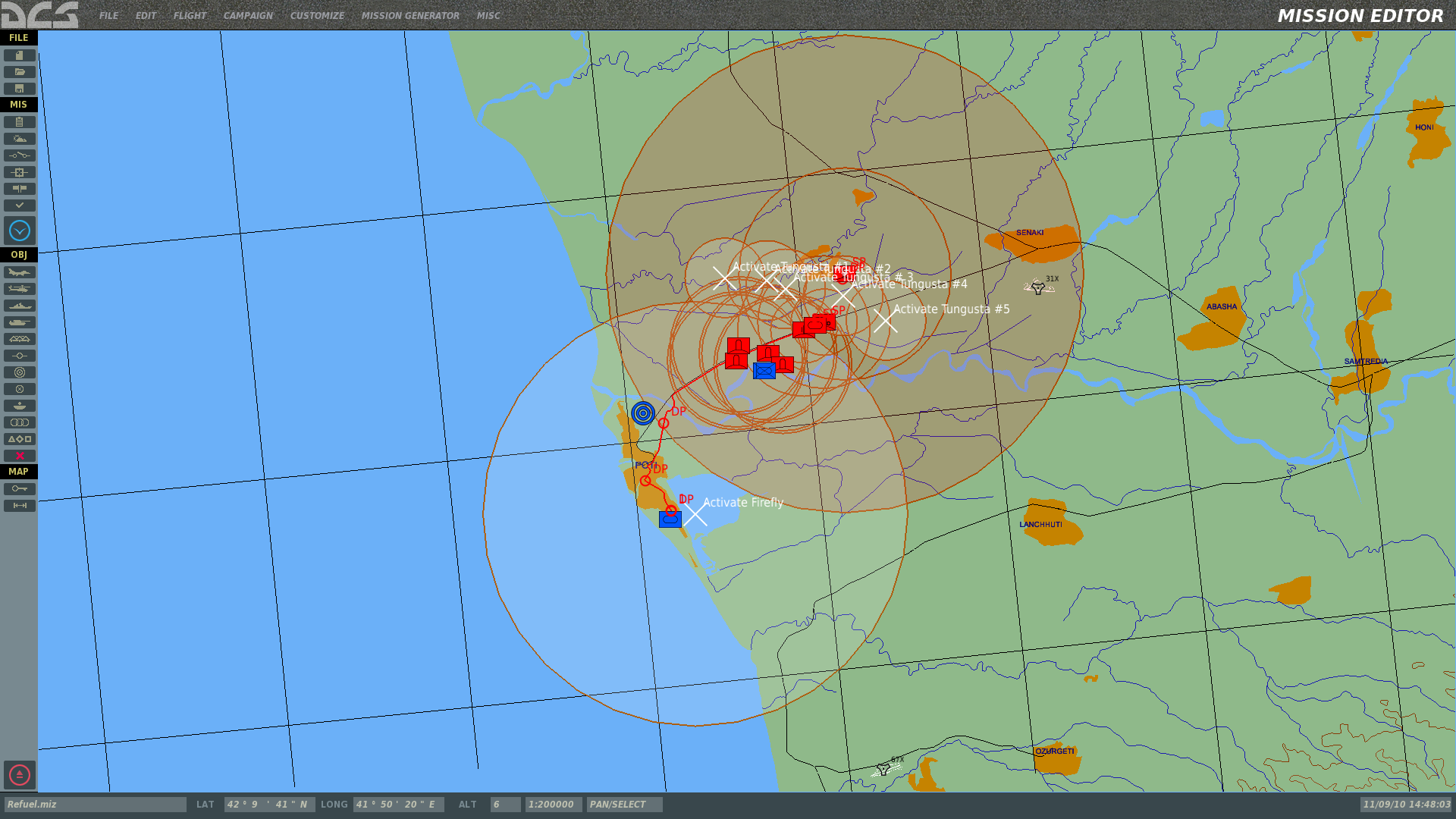Image resolution: width=1456 pixels, height=819 pixels.
Task: Click the blue circular fly mission button
Action: pyautogui.click(x=20, y=231)
